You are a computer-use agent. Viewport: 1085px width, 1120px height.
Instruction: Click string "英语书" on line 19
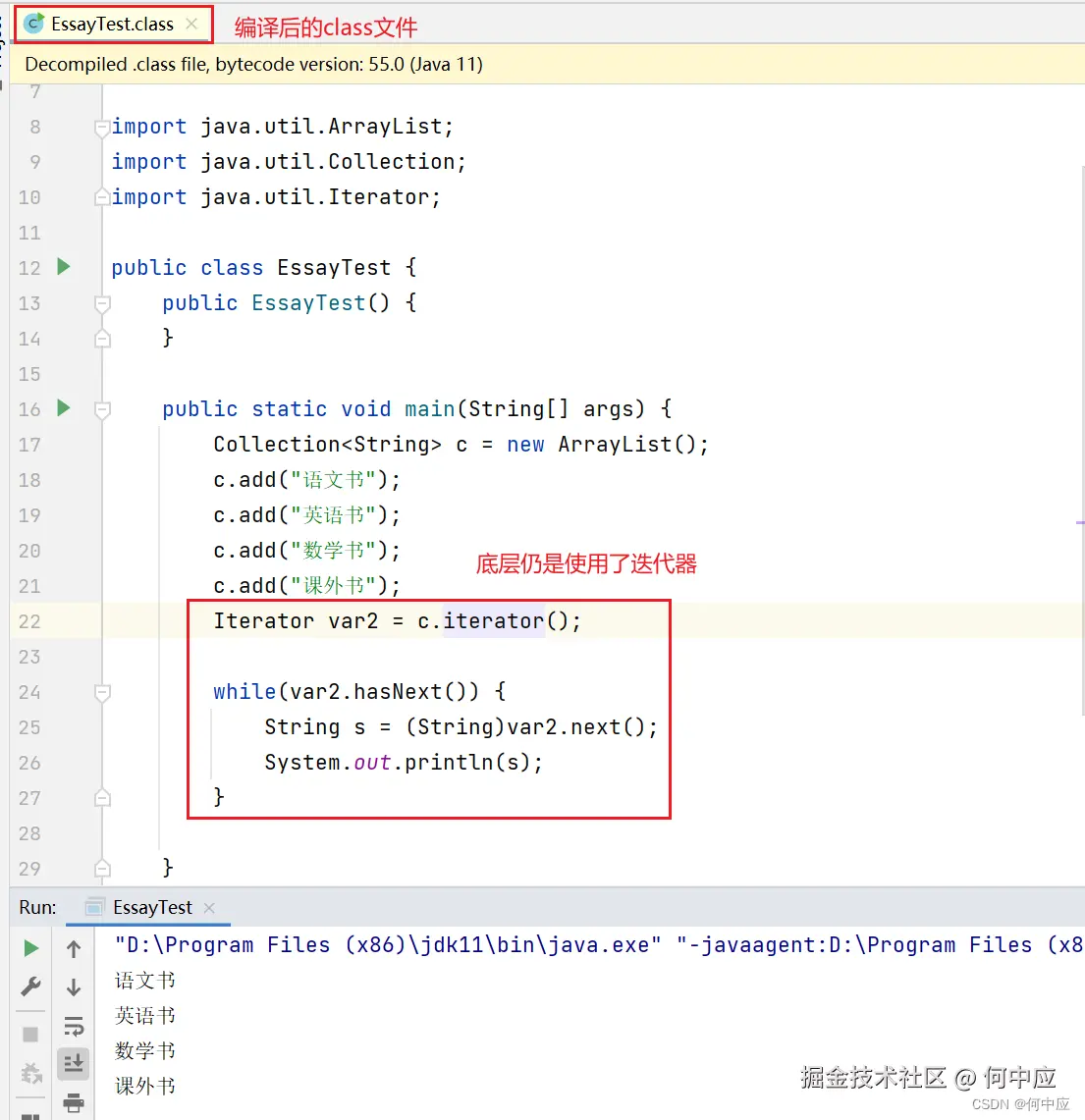pos(334,515)
